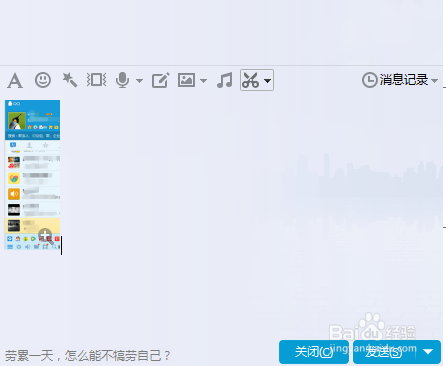Click in the message input area
Screen dimensions: 446x366
coord(221,217)
